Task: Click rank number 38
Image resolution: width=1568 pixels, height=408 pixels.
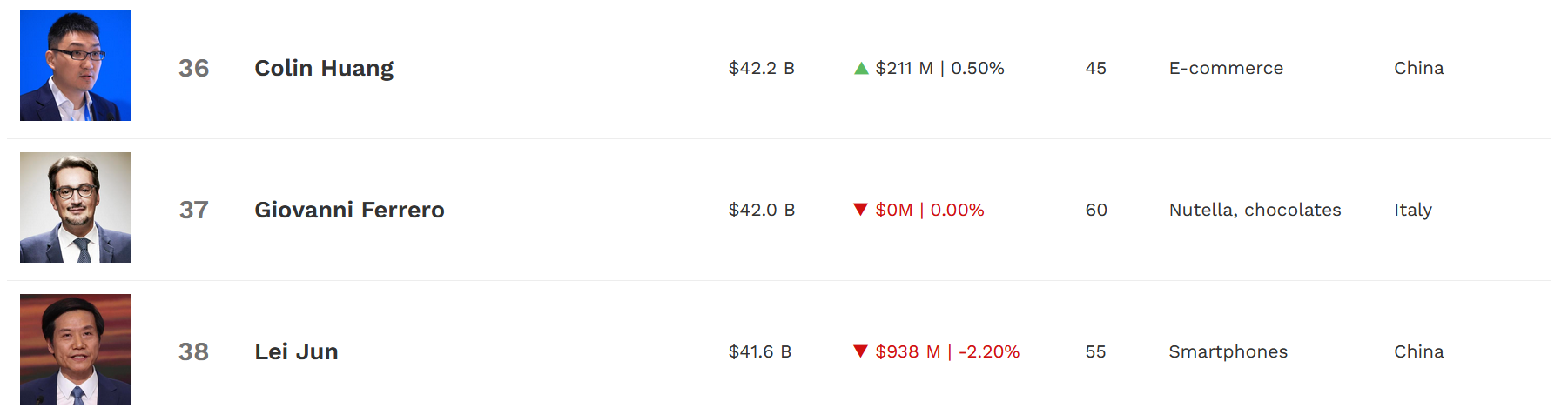Action: coord(194,351)
